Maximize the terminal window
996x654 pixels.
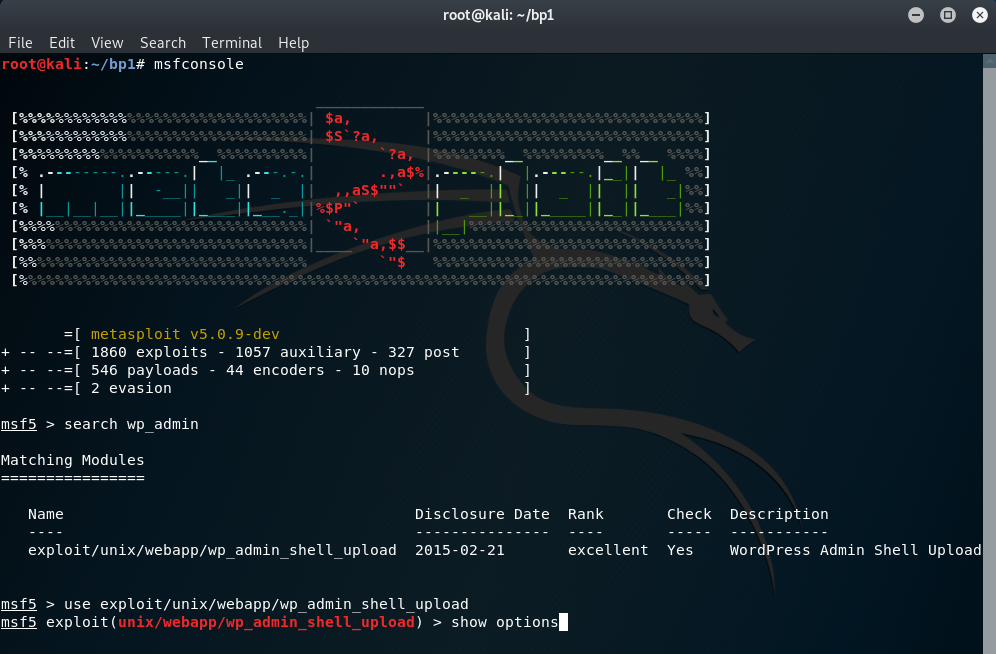coord(948,15)
